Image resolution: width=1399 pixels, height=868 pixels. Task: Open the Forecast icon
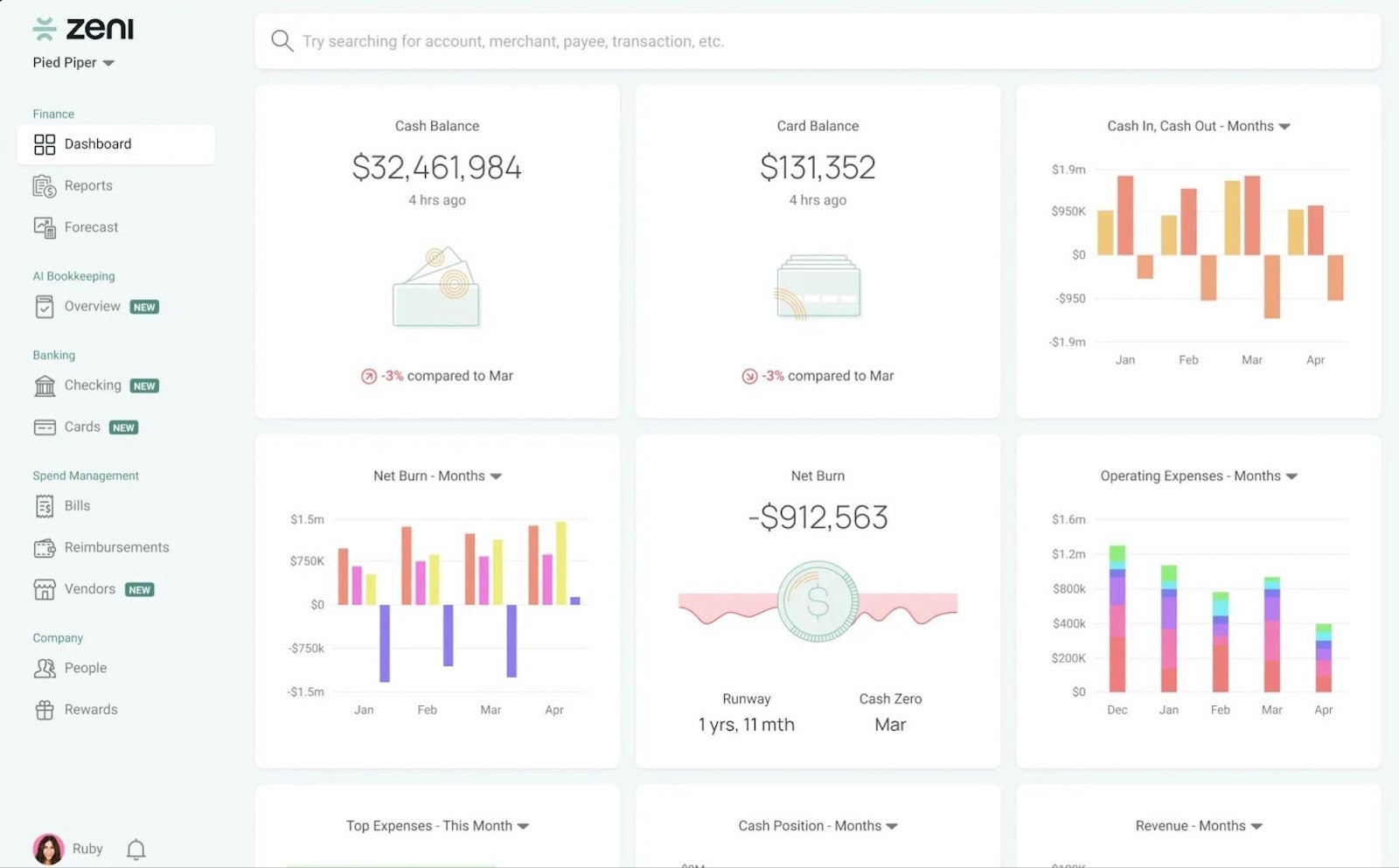pos(45,226)
